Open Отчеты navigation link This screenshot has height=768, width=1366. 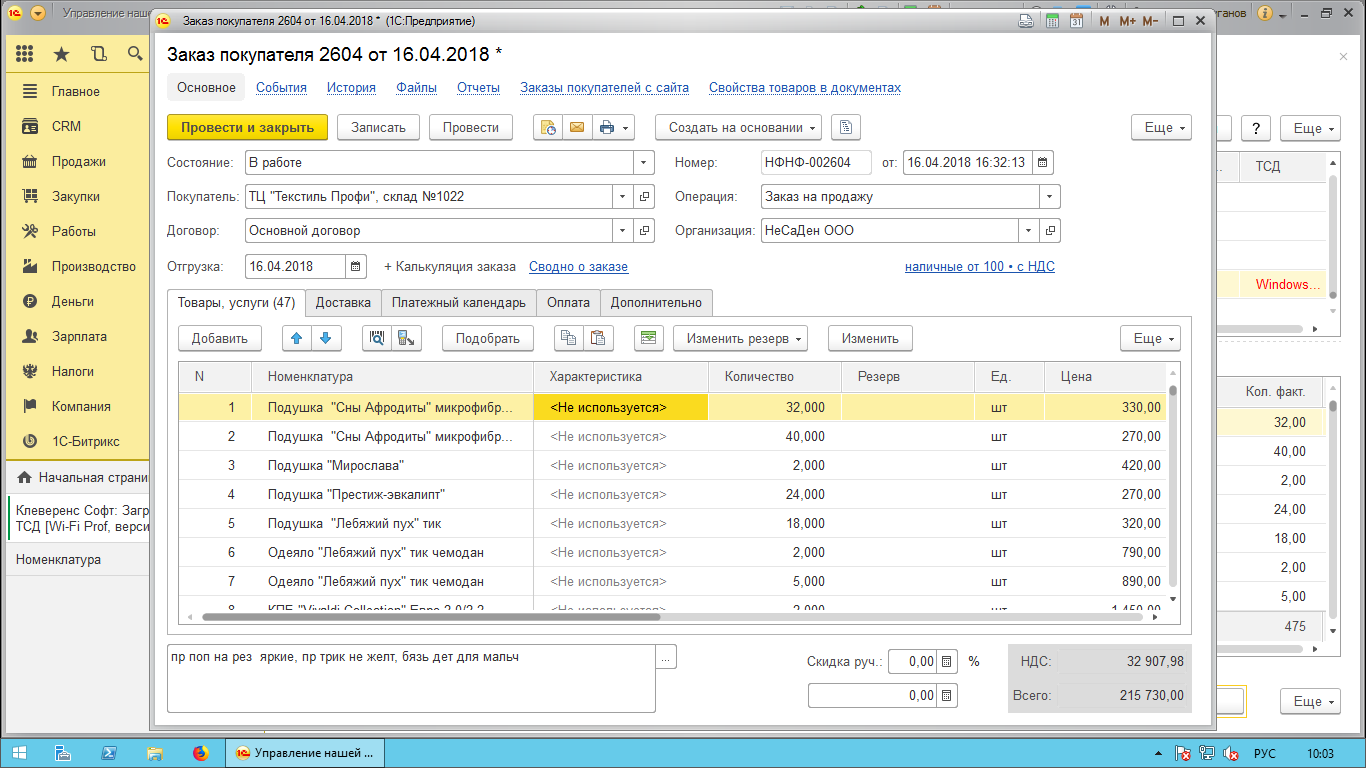click(x=478, y=88)
